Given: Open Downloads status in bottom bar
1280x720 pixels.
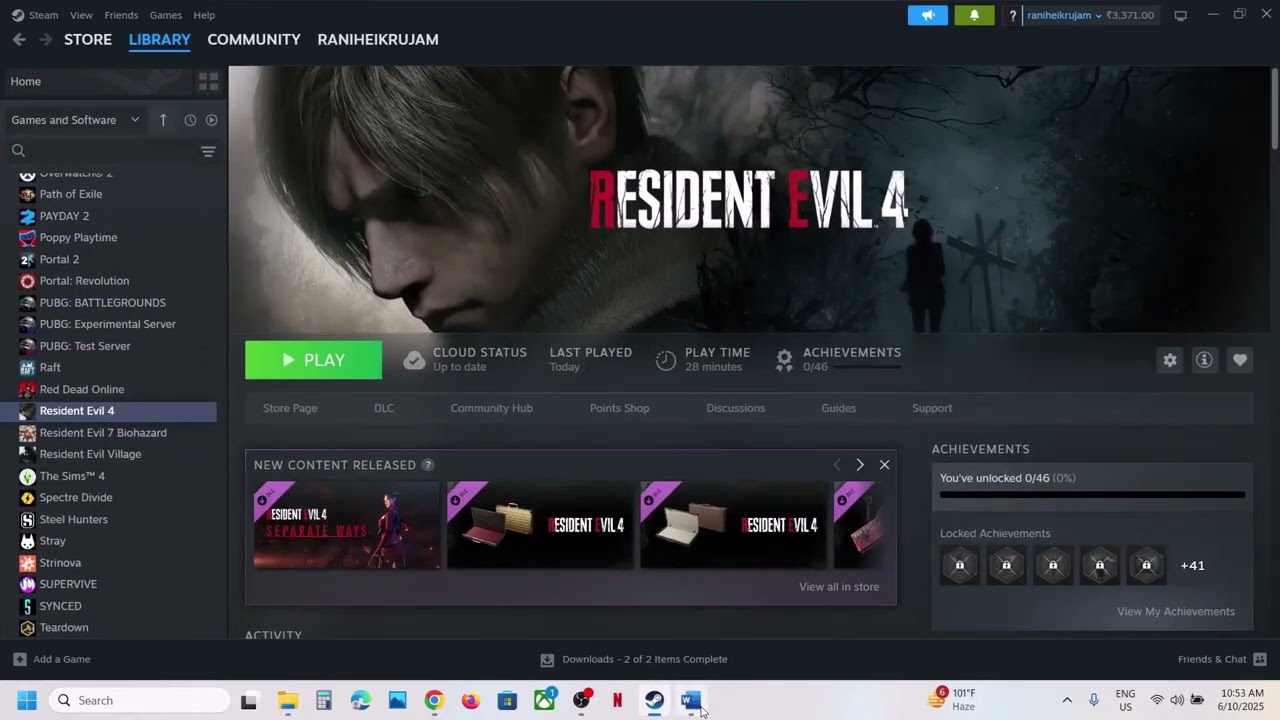Looking at the screenshot, I should coord(634,659).
